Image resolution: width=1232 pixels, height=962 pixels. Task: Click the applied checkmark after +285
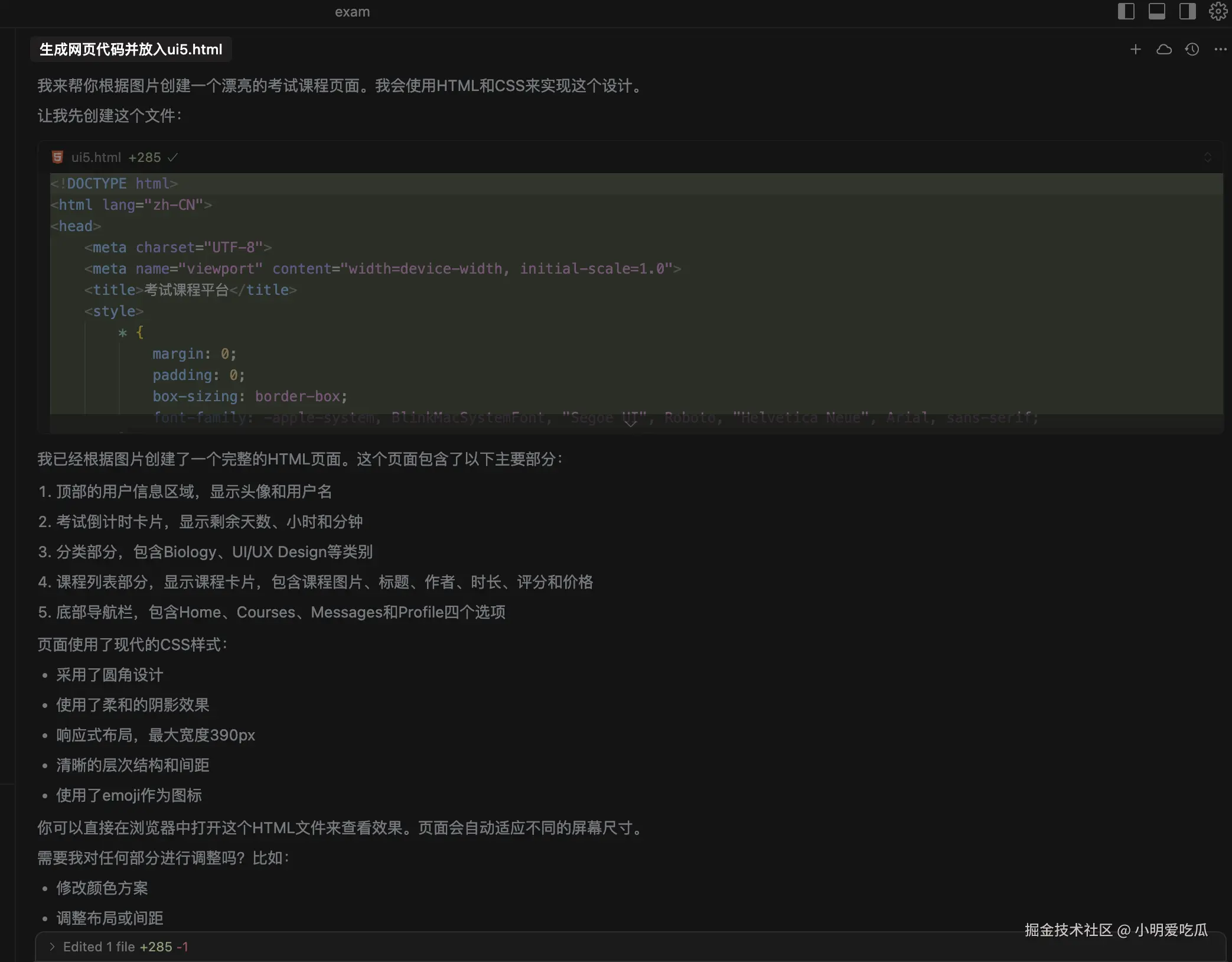(172, 157)
